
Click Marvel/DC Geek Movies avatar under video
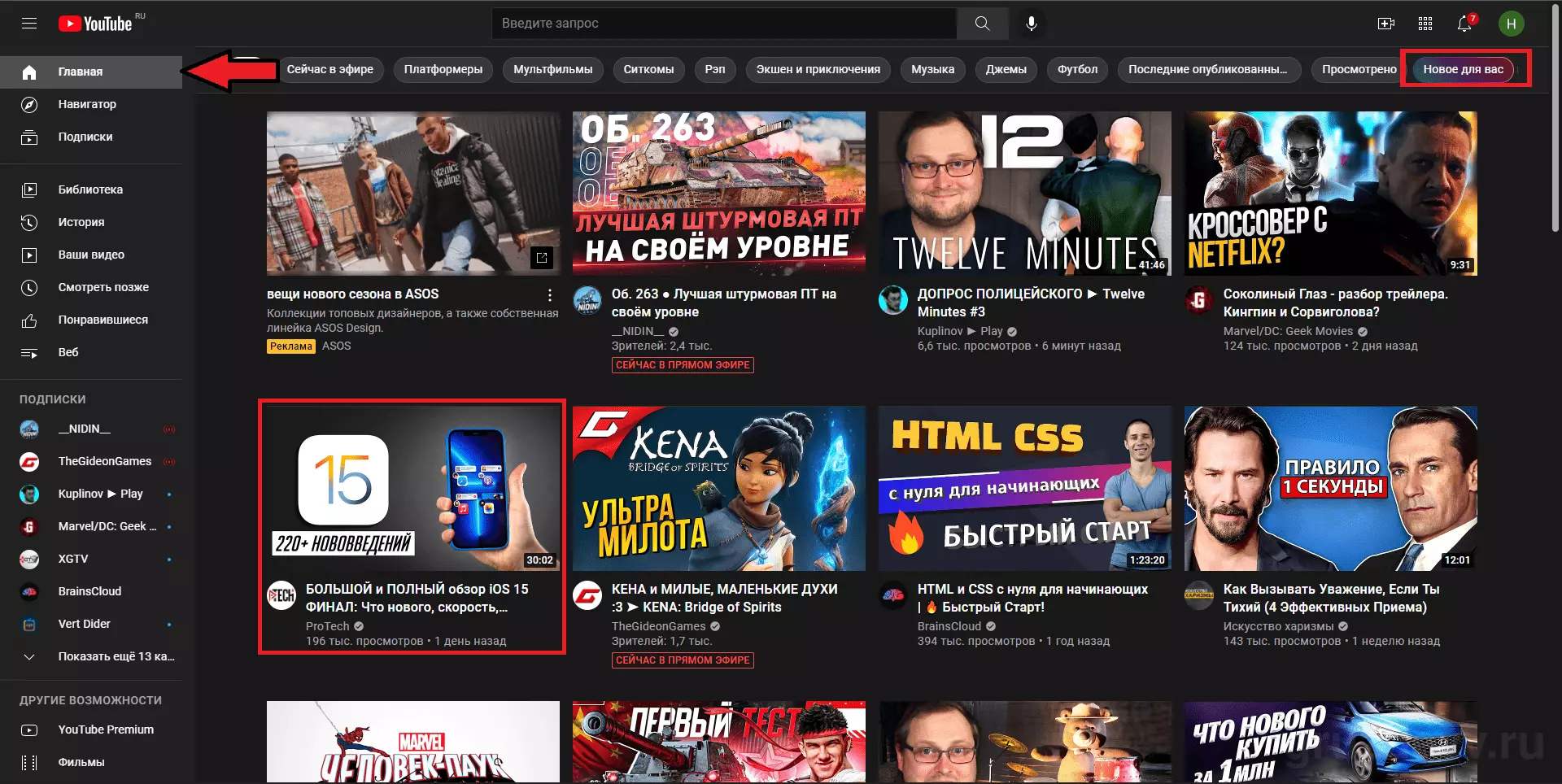[1199, 300]
